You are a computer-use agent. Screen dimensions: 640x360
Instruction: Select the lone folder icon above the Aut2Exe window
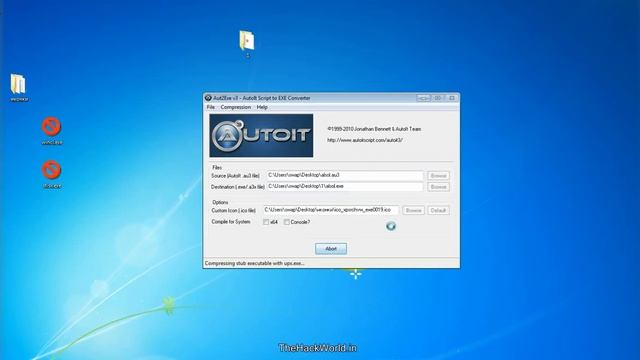[x=247, y=43]
